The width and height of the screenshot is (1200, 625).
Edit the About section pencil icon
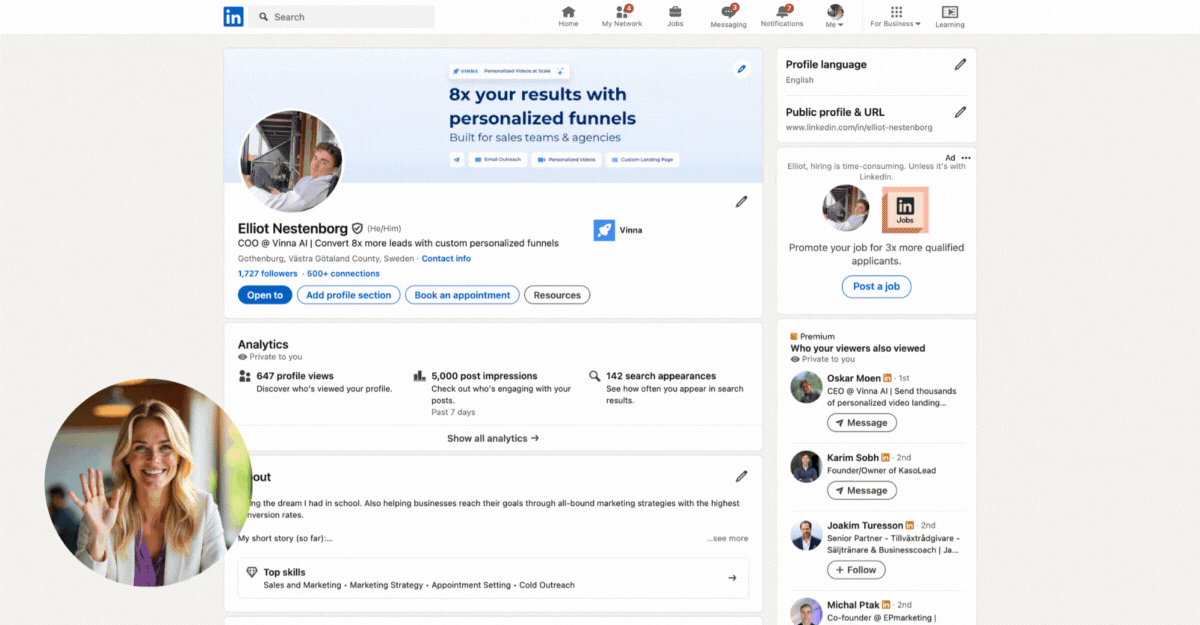(x=741, y=476)
